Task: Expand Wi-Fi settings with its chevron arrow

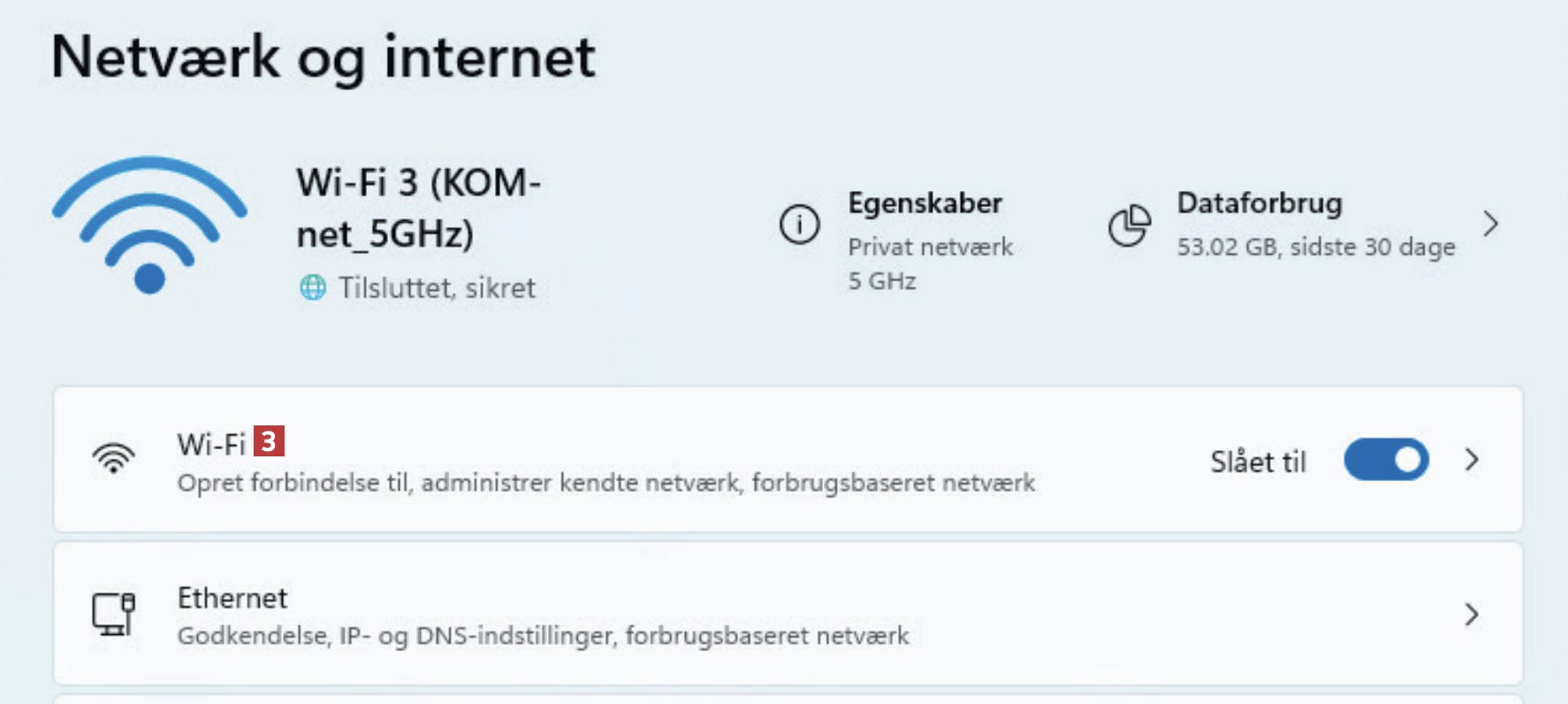Action: (x=1472, y=460)
